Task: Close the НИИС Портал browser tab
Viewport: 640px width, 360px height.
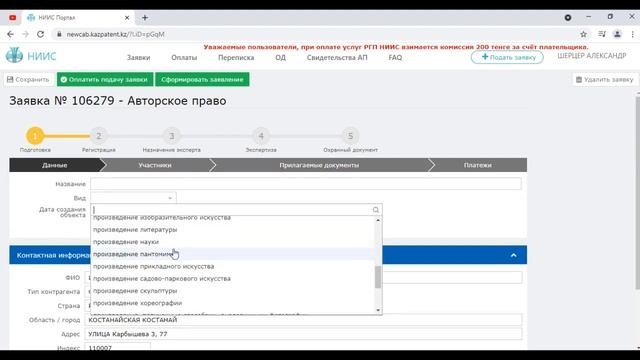Action: point(127,18)
